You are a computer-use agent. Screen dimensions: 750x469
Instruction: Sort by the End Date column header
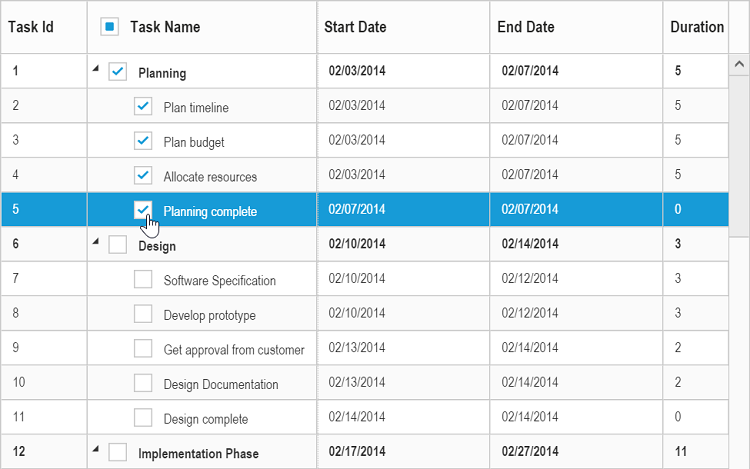526,27
